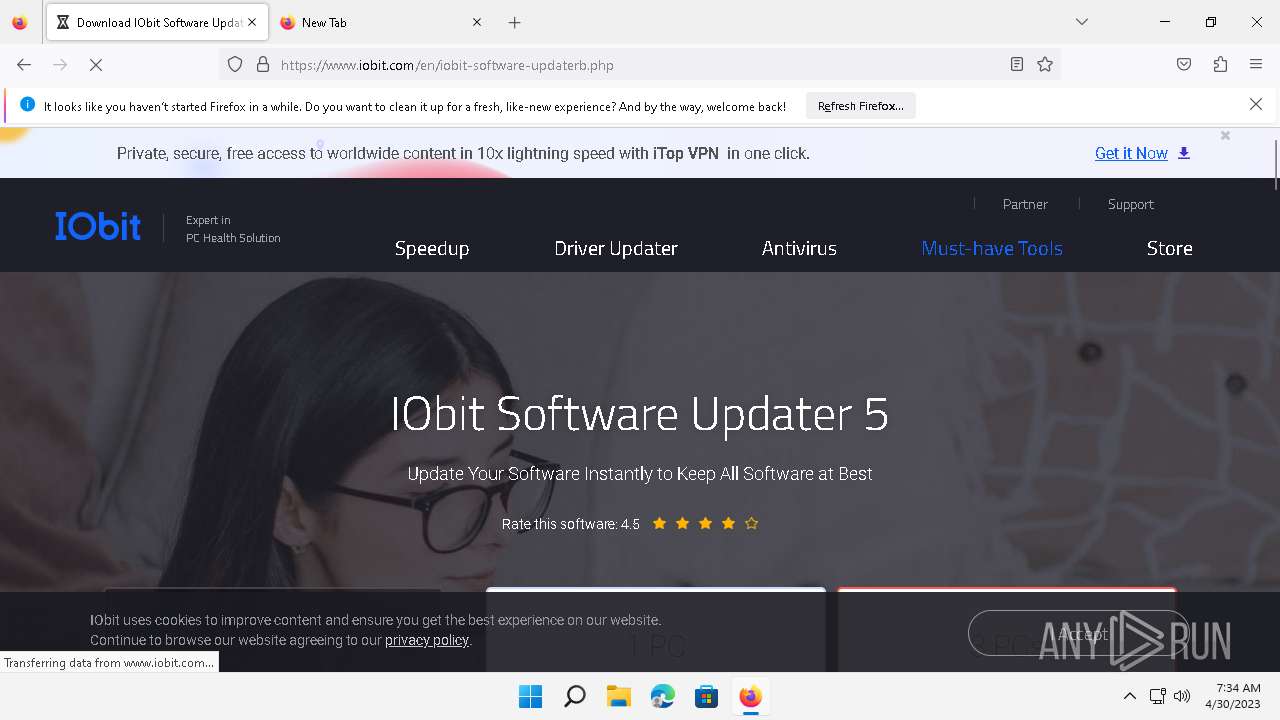Open the tracking protection shield icon
The height and width of the screenshot is (720, 1280).
(x=235, y=64)
